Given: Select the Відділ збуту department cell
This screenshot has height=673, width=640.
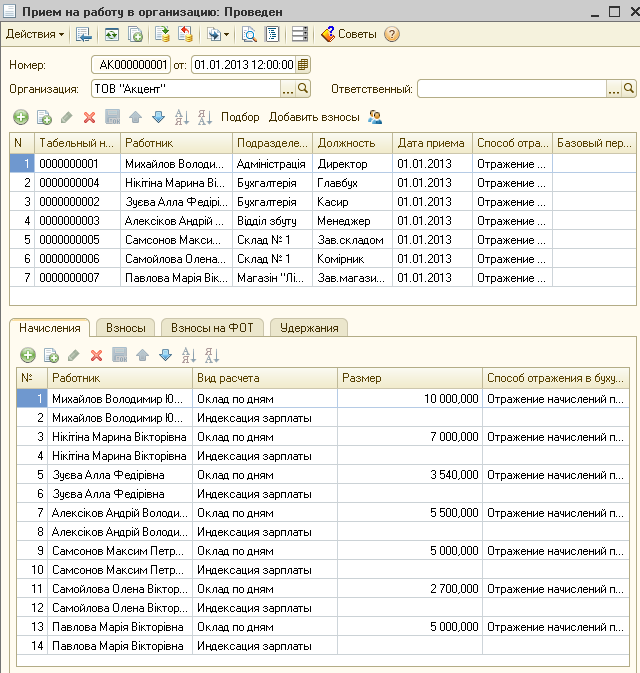Looking at the screenshot, I should point(272,221).
